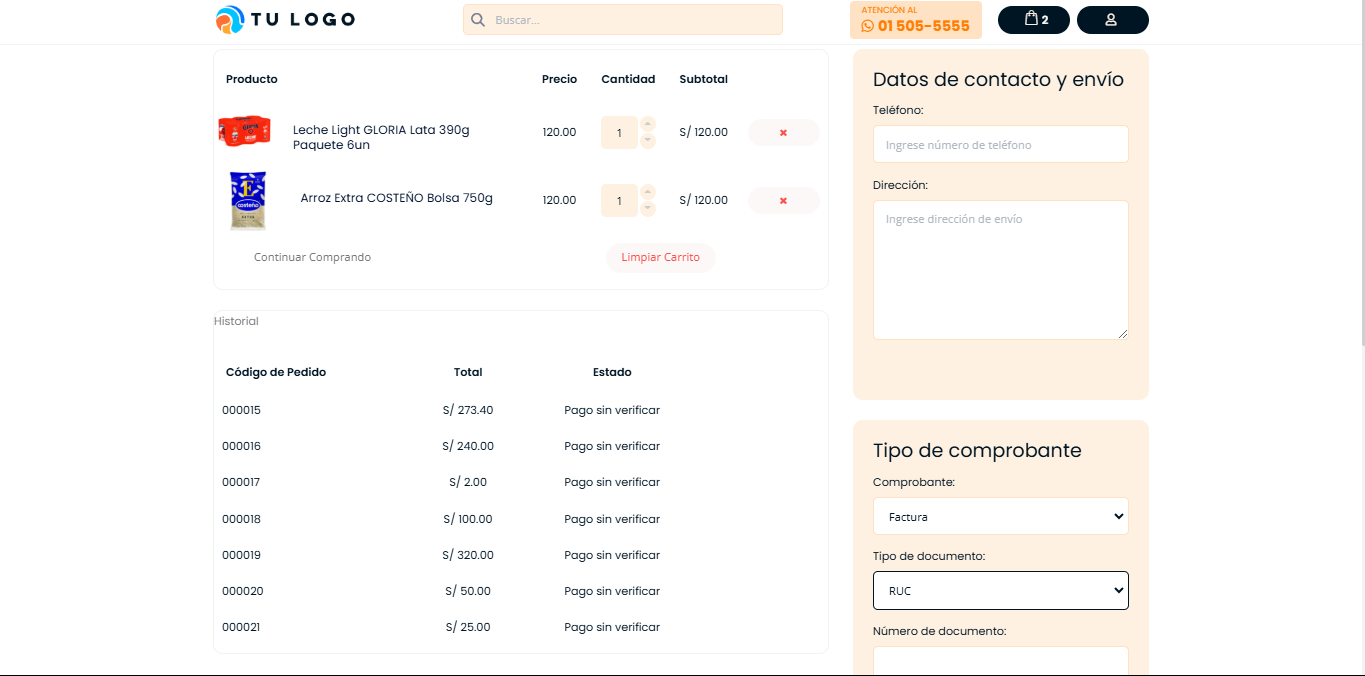
Task: Remove Leche Light GLORIA from cart
Action: tap(783, 132)
